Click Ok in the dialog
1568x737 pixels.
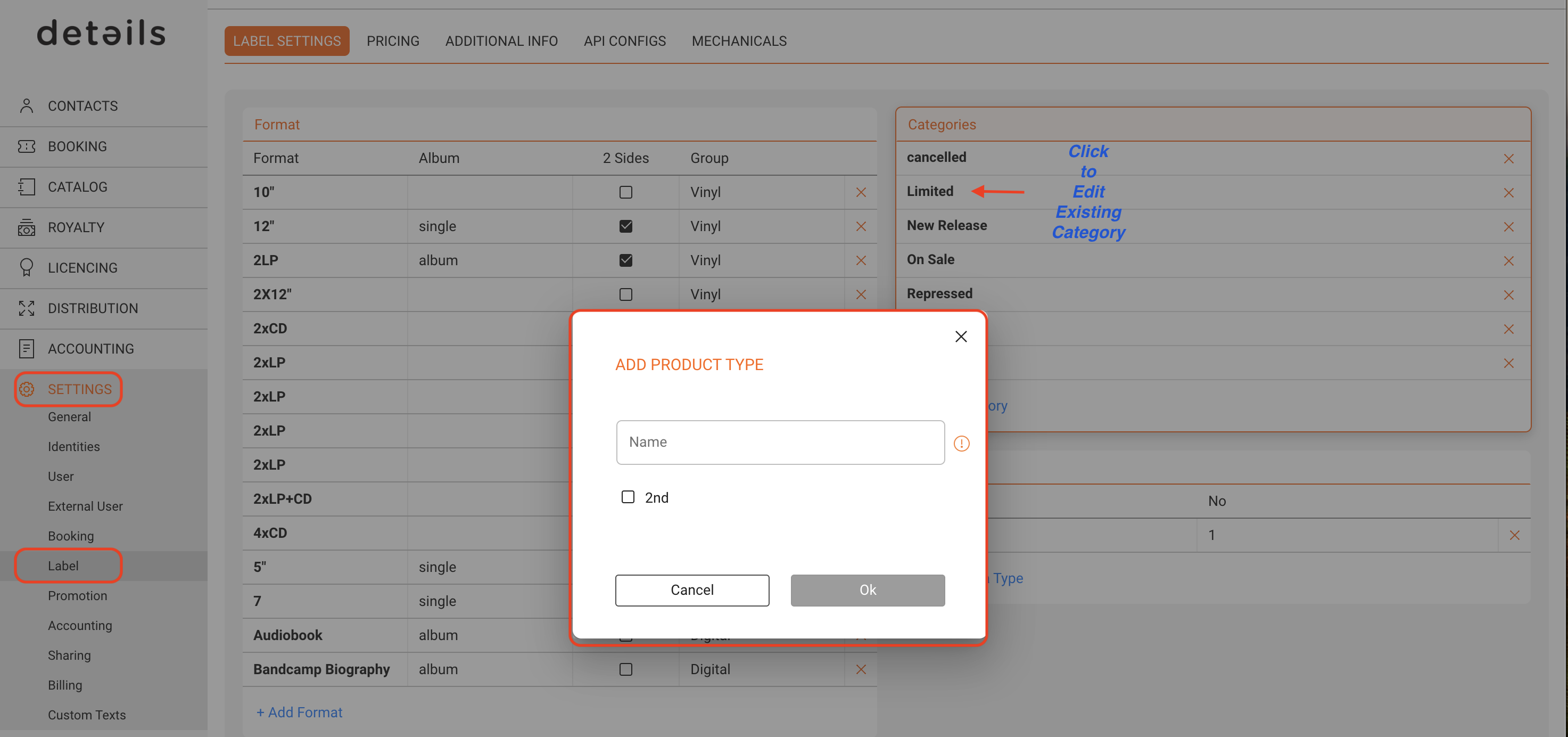coord(868,590)
